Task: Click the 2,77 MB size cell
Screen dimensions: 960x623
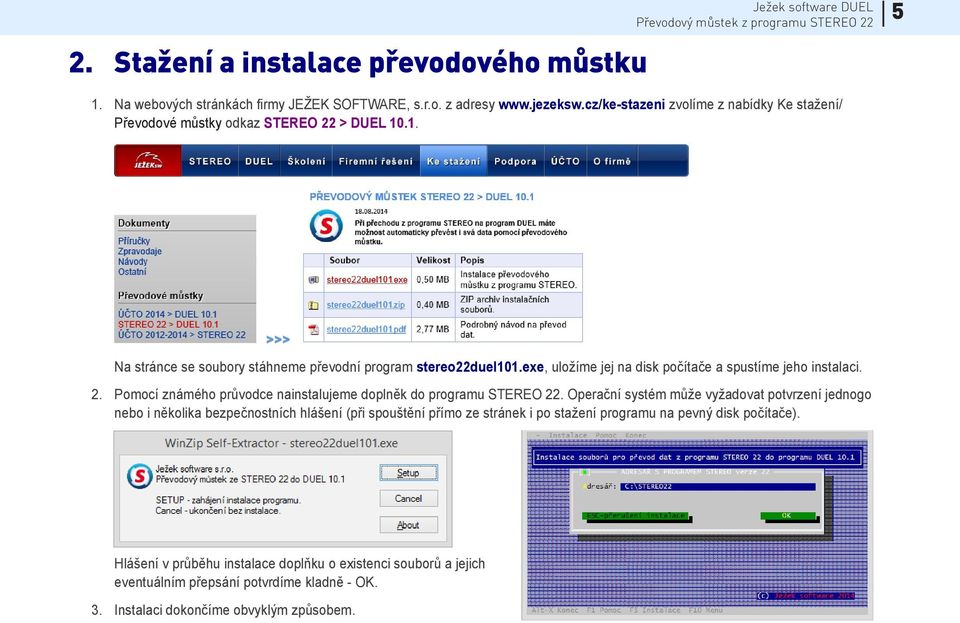Action: [433, 329]
